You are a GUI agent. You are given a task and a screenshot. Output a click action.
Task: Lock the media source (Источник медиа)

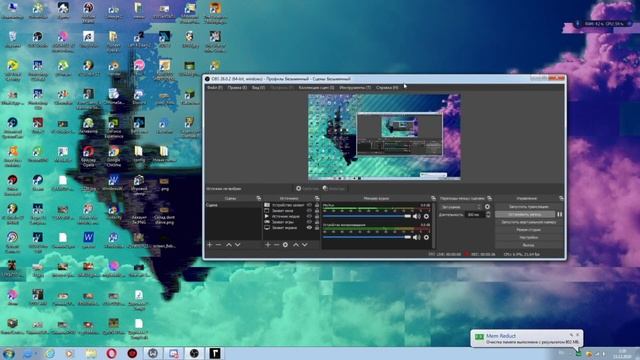click(317, 216)
